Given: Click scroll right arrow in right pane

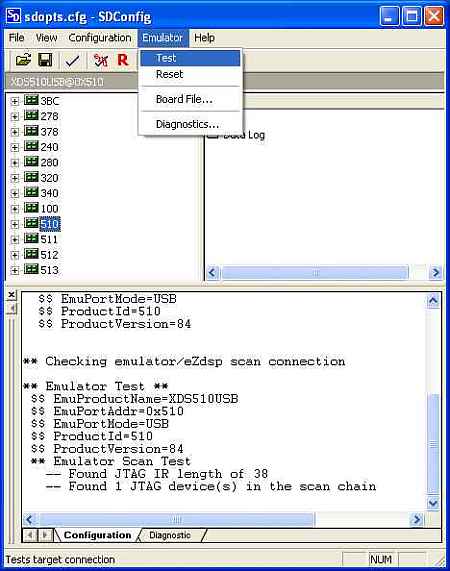Looking at the screenshot, I should point(435,272).
